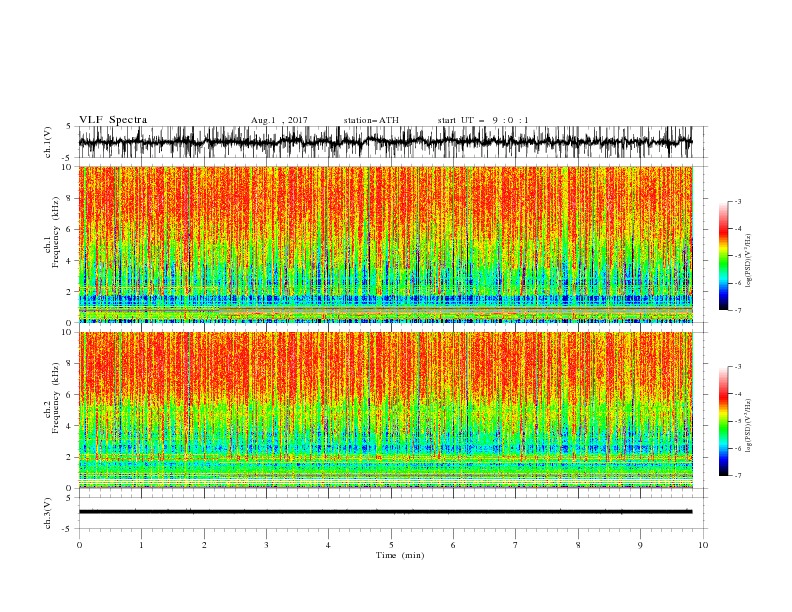Click inside the ch.1 spectrogram panel
Screen dimensions: 792x612
(385, 244)
